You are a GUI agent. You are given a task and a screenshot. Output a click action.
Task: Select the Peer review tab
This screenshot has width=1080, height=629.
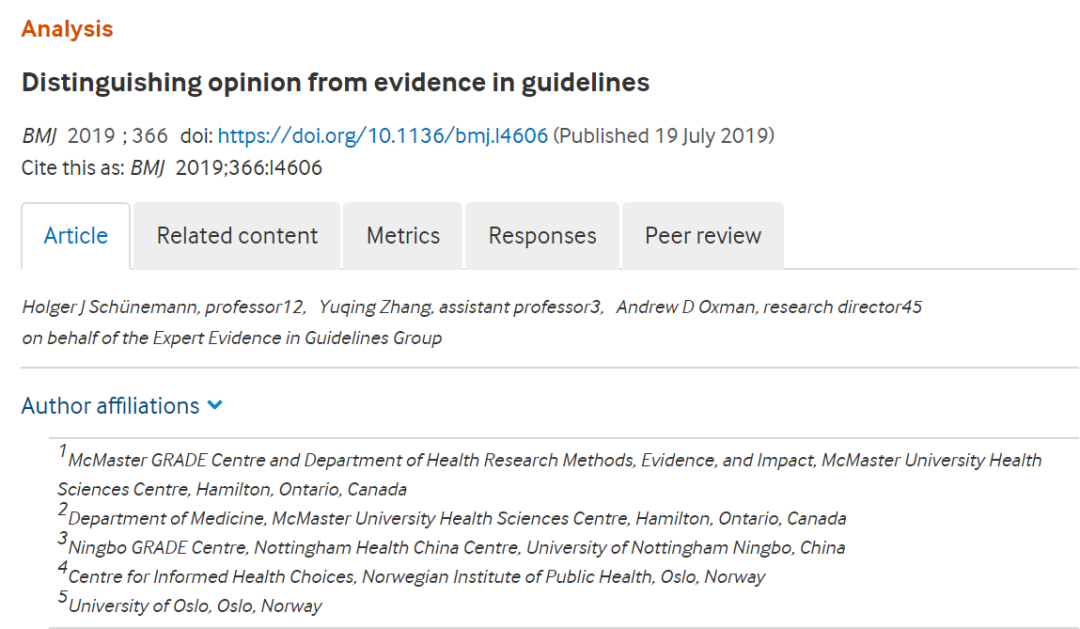pos(703,236)
